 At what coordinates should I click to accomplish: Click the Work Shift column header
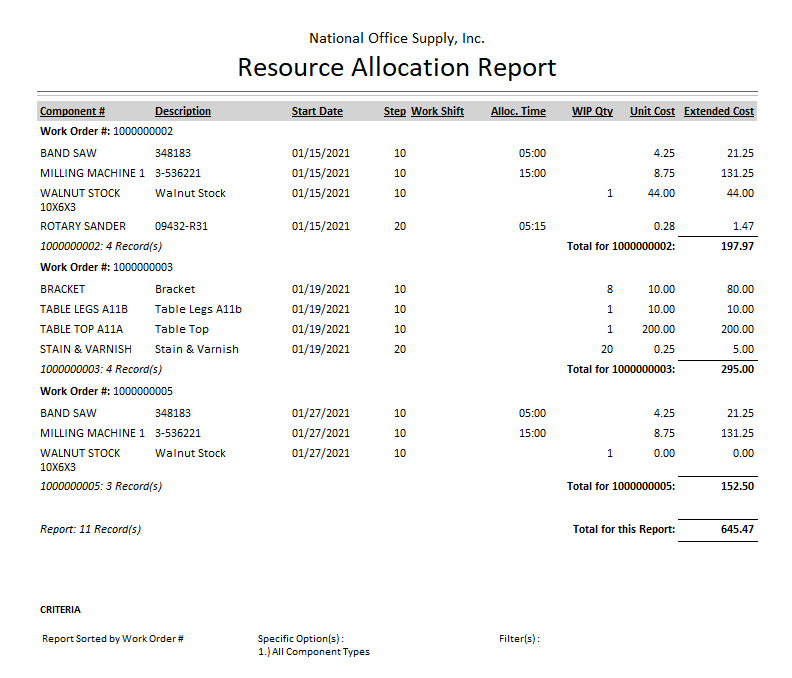point(437,111)
